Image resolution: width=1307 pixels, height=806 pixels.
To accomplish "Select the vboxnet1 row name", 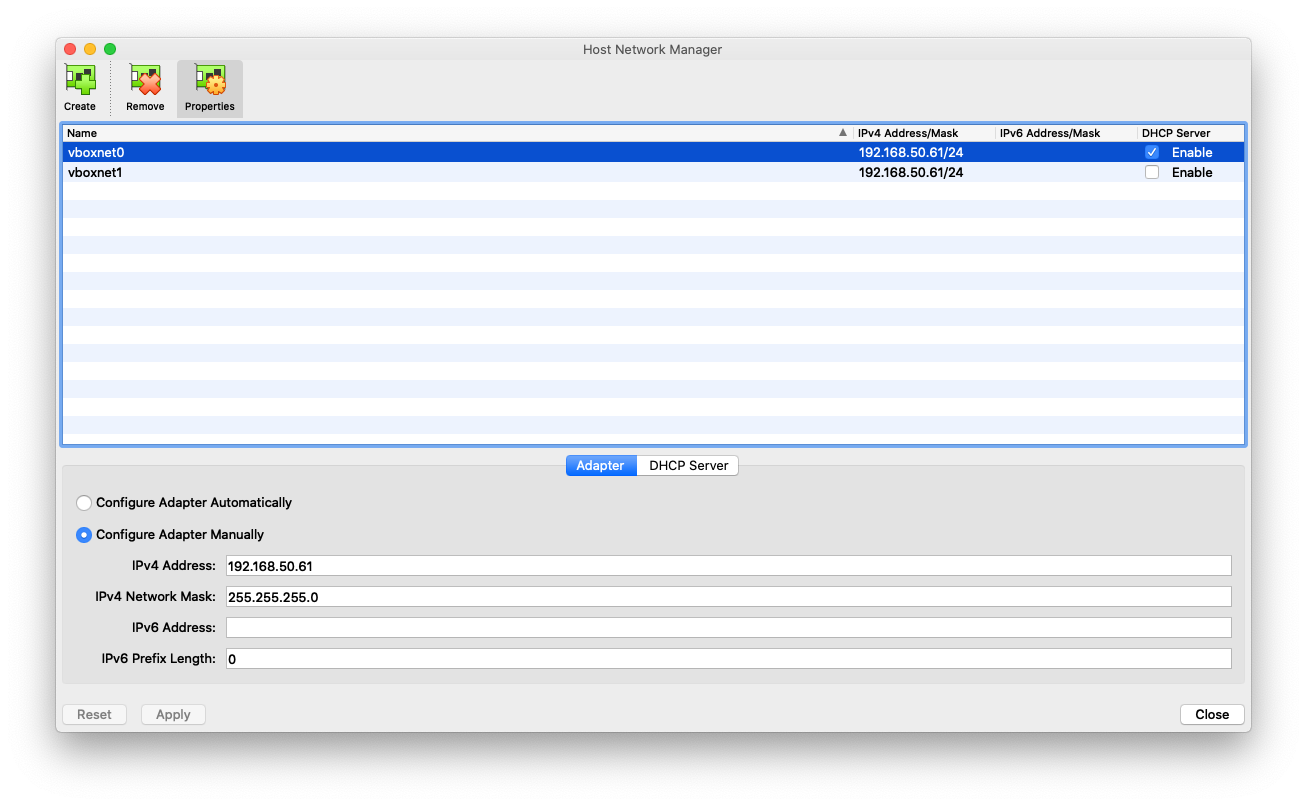I will pyautogui.click(x=95, y=172).
